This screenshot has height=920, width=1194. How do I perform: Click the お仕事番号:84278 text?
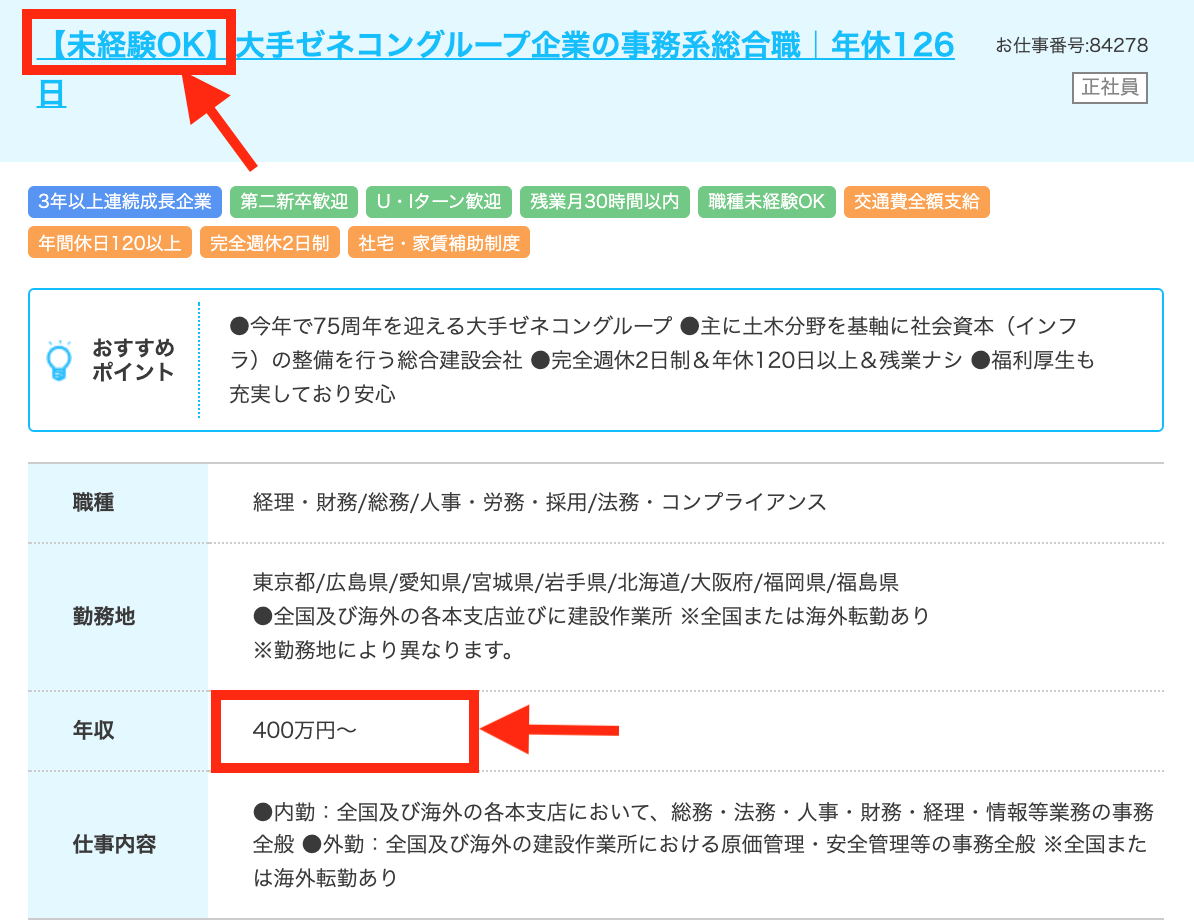1071,46
